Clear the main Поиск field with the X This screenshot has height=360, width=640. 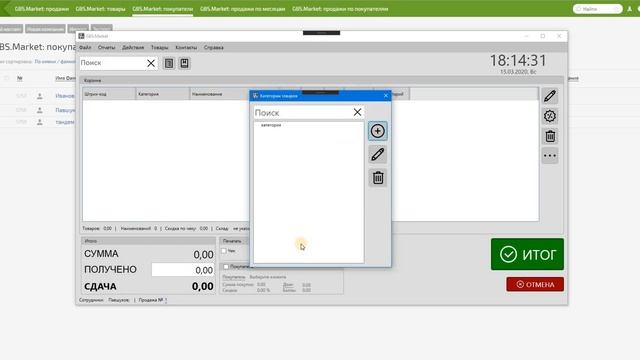coord(151,63)
